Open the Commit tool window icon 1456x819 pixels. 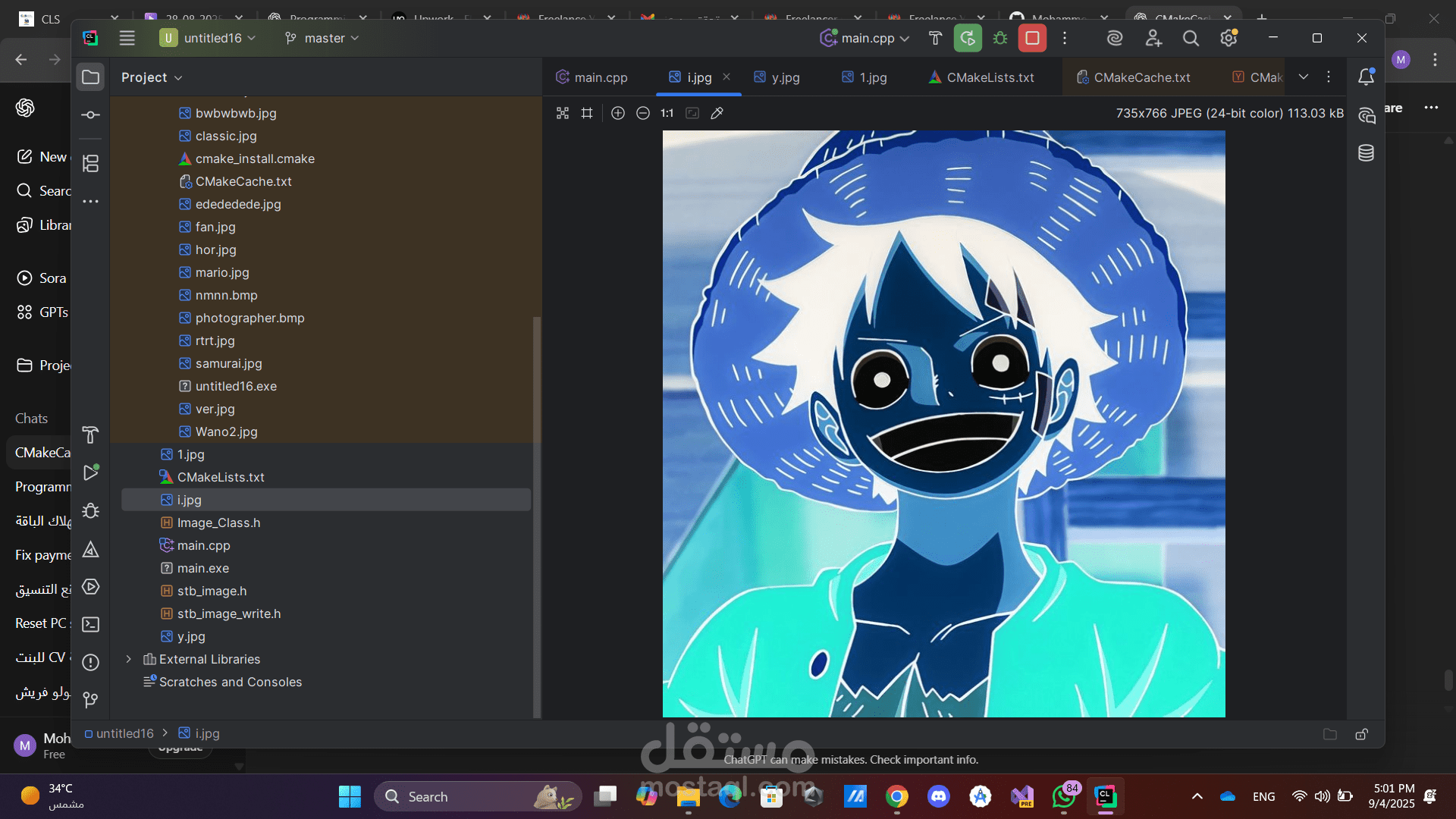click(90, 115)
